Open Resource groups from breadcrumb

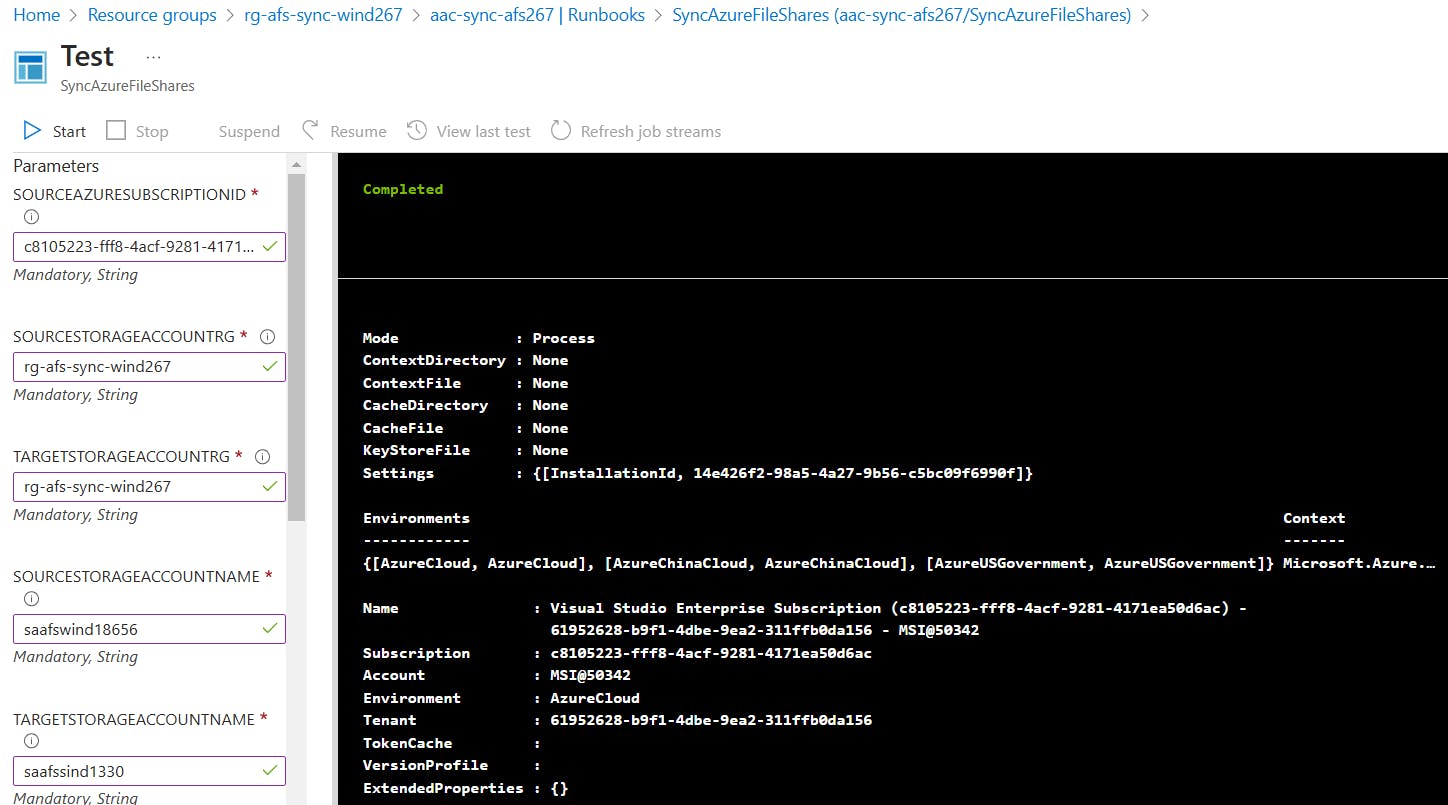tap(151, 14)
